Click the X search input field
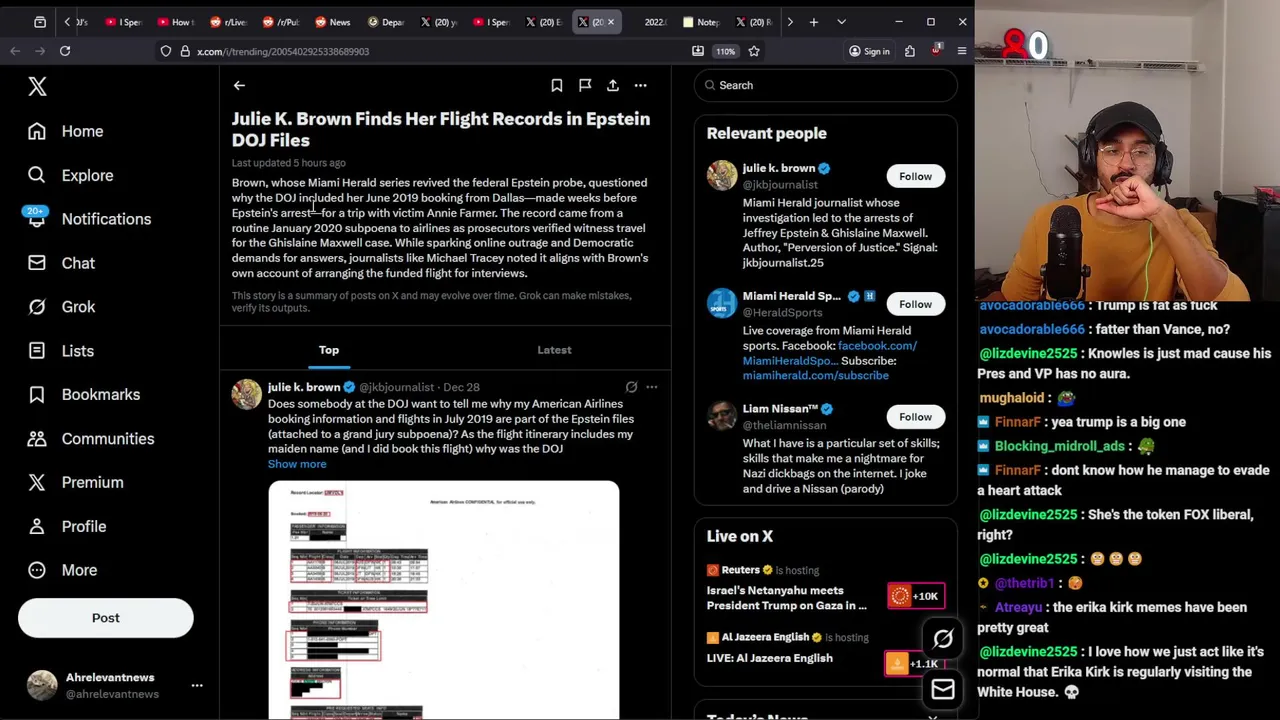This screenshot has width=1280, height=720. [826, 85]
